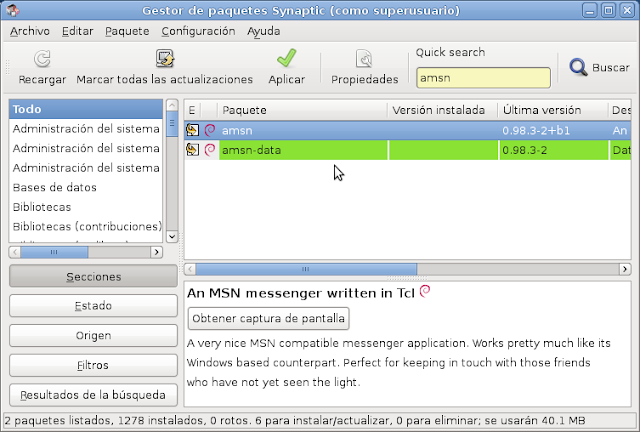
Task: Click package list horizontal scrollbar thumb
Action: pyautogui.click(x=306, y=269)
